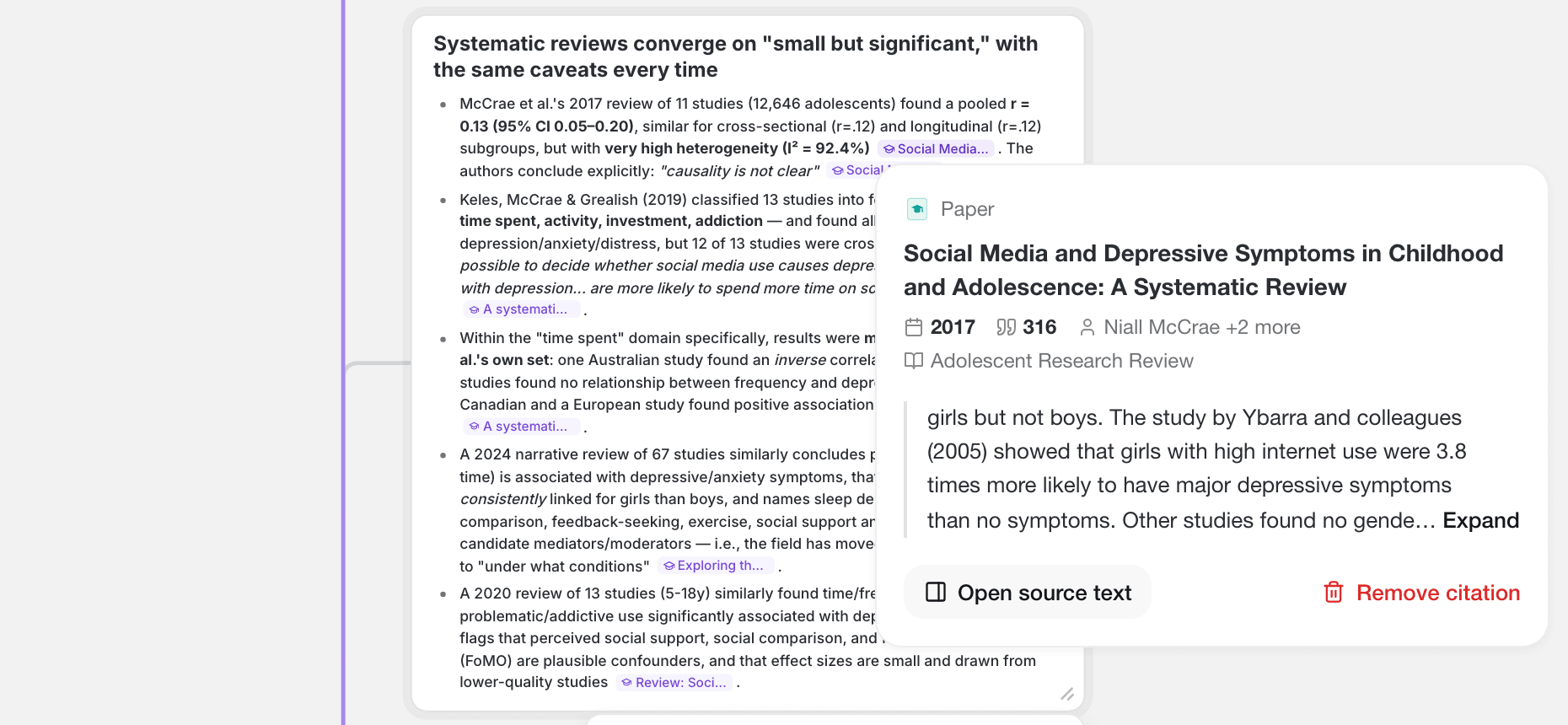Click the publication year '2017'

953,327
